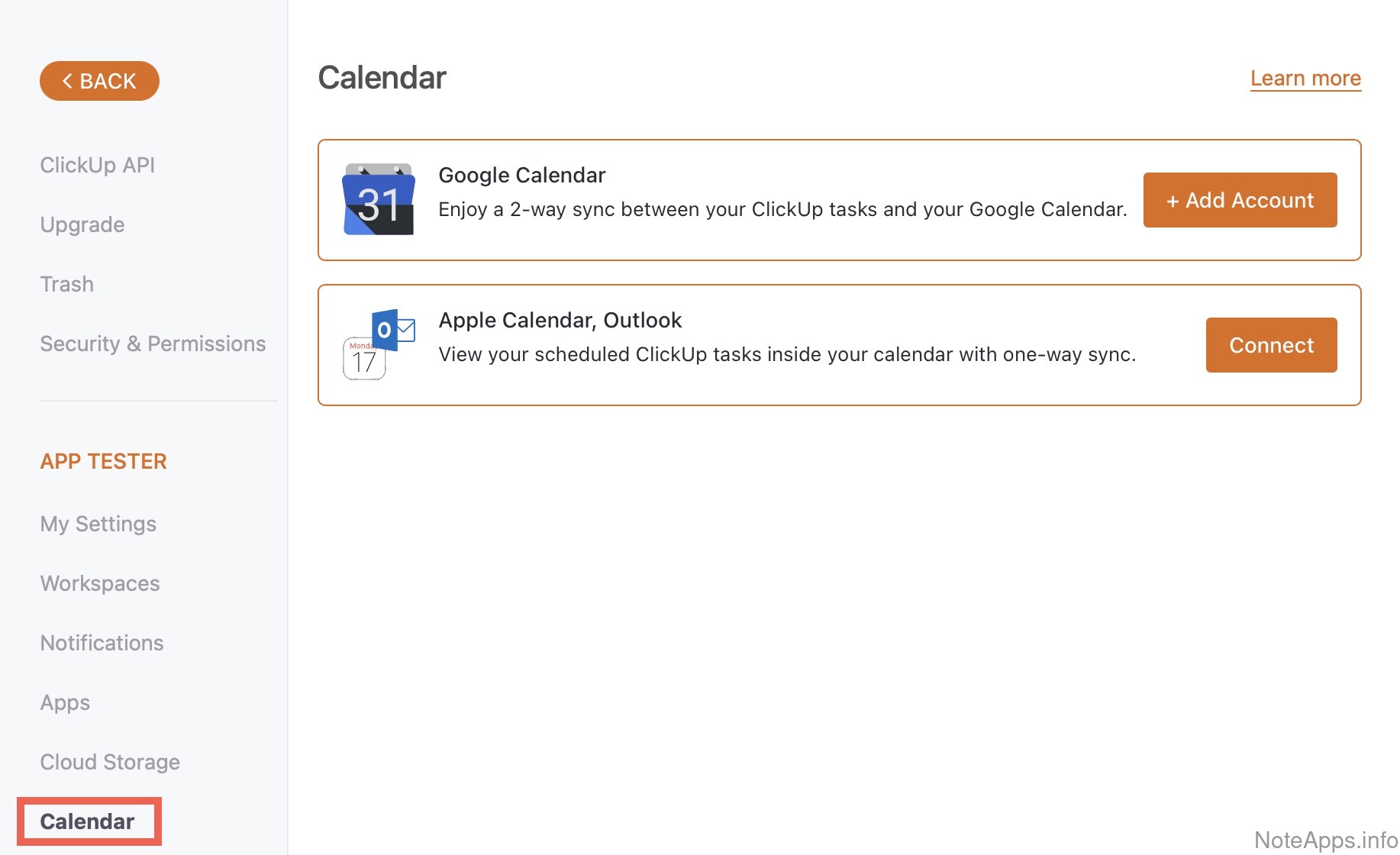Image resolution: width=1400 pixels, height=855 pixels.
Task: Select Calendar in the sidebar
Action: pyautogui.click(x=87, y=821)
